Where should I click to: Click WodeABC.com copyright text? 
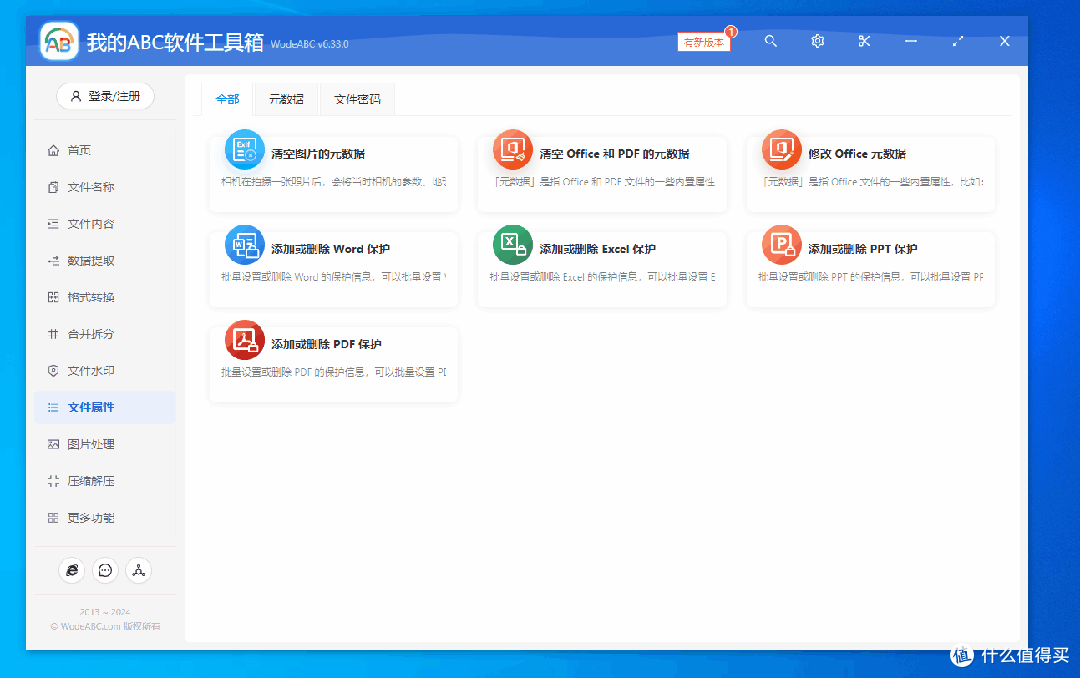105,626
